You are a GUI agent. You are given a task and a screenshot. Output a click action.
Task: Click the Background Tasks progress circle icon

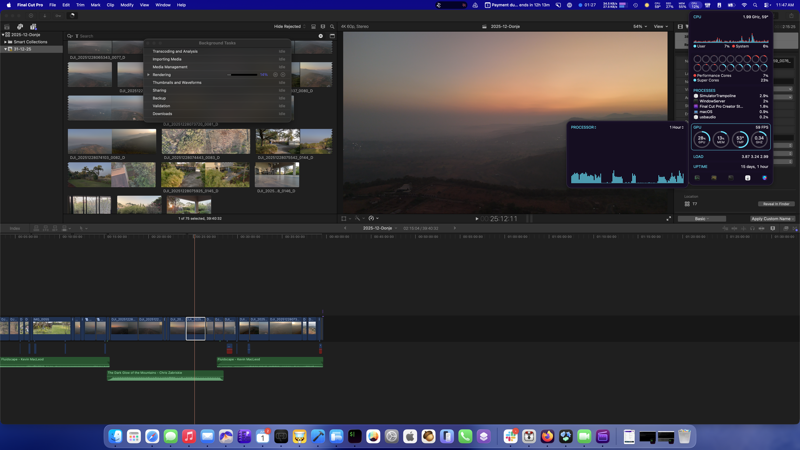72,16
